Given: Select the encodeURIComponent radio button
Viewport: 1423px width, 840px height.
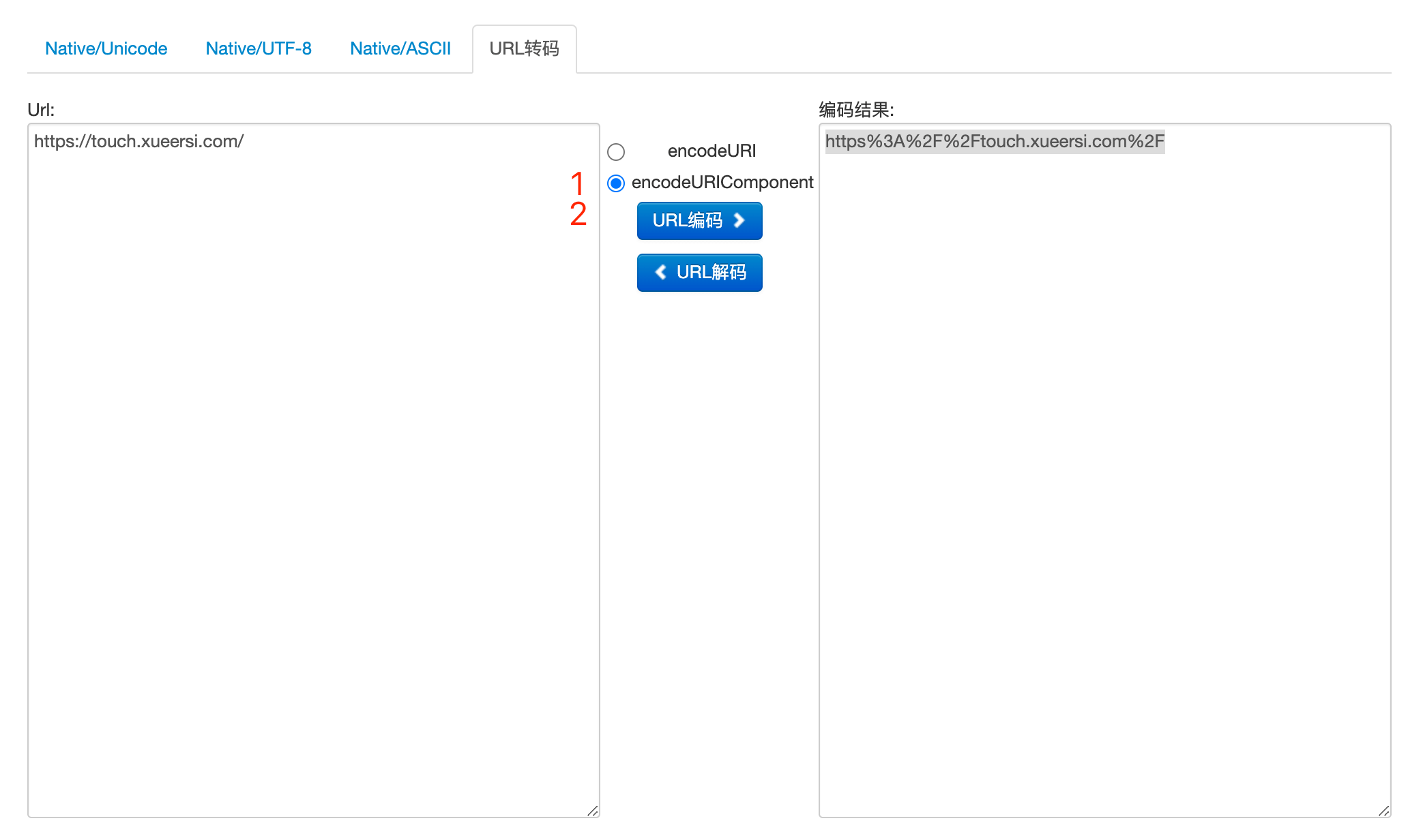Looking at the screenshot, I should coord(616,183).
